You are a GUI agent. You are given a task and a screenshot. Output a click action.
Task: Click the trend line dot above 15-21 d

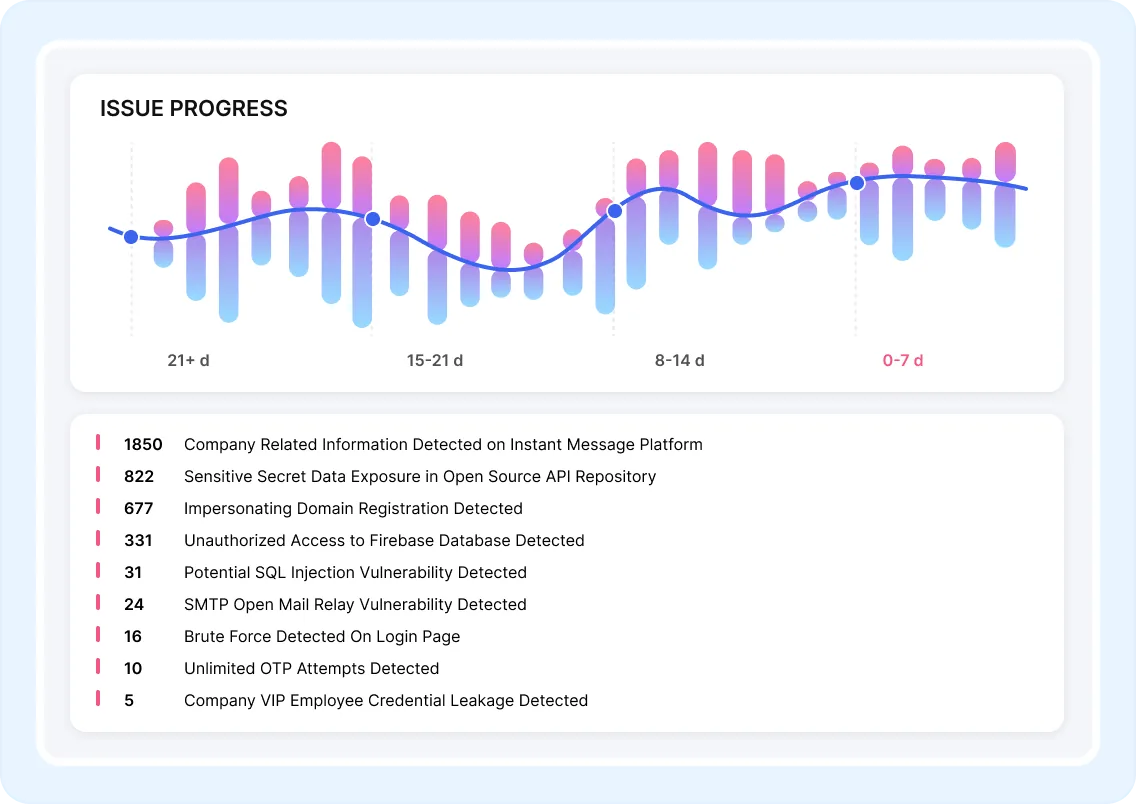click(372, 219)
